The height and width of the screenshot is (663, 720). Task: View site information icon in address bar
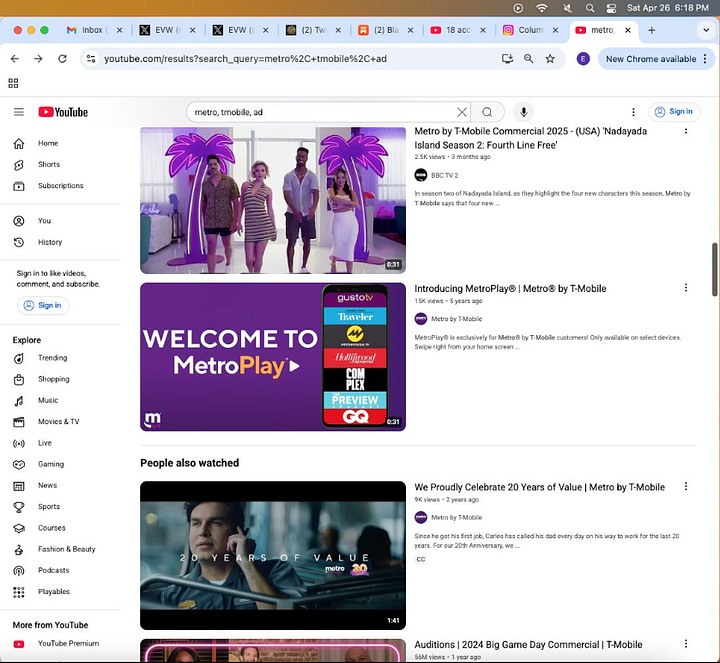coord(91,59)
